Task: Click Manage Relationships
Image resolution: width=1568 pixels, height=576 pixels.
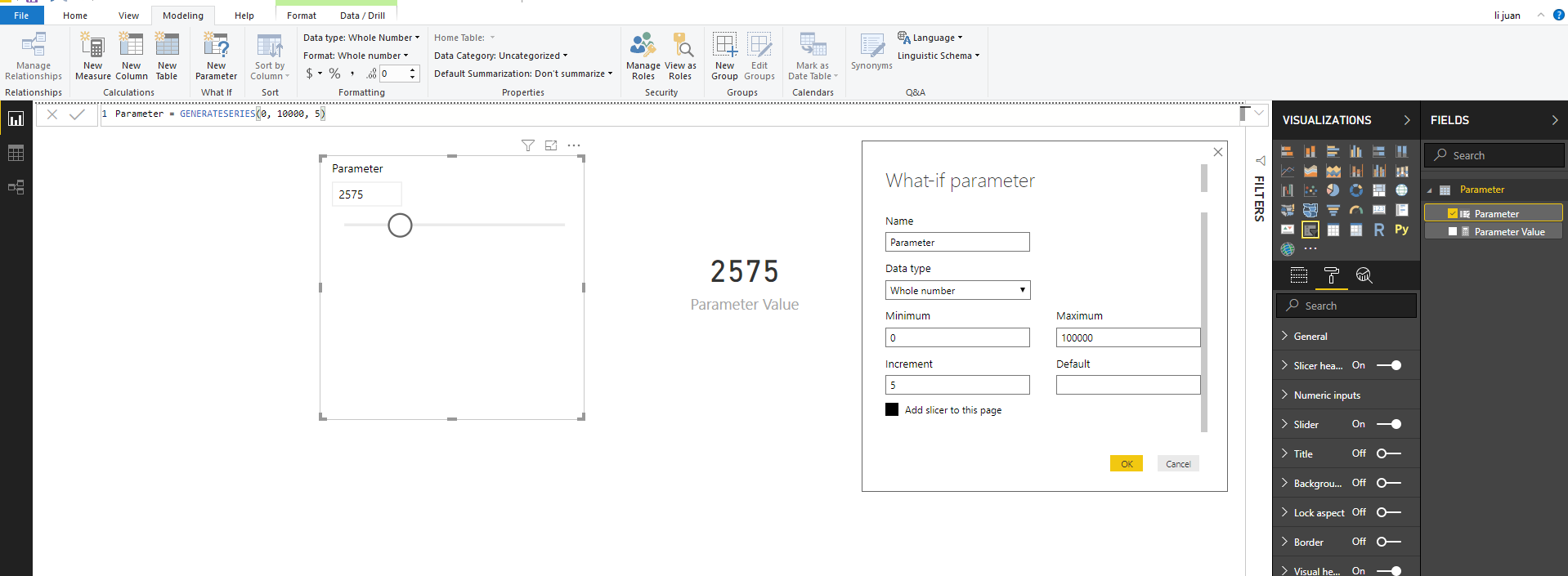Action: click(x=34, y=56)
